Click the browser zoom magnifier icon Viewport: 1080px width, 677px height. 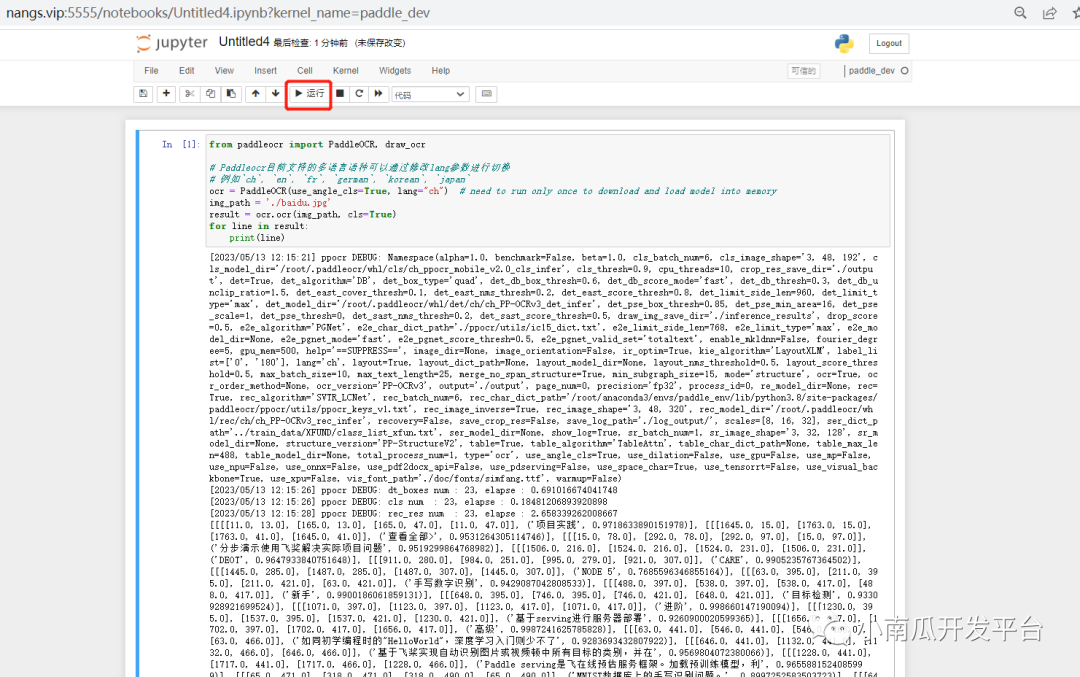[1020, 13]
